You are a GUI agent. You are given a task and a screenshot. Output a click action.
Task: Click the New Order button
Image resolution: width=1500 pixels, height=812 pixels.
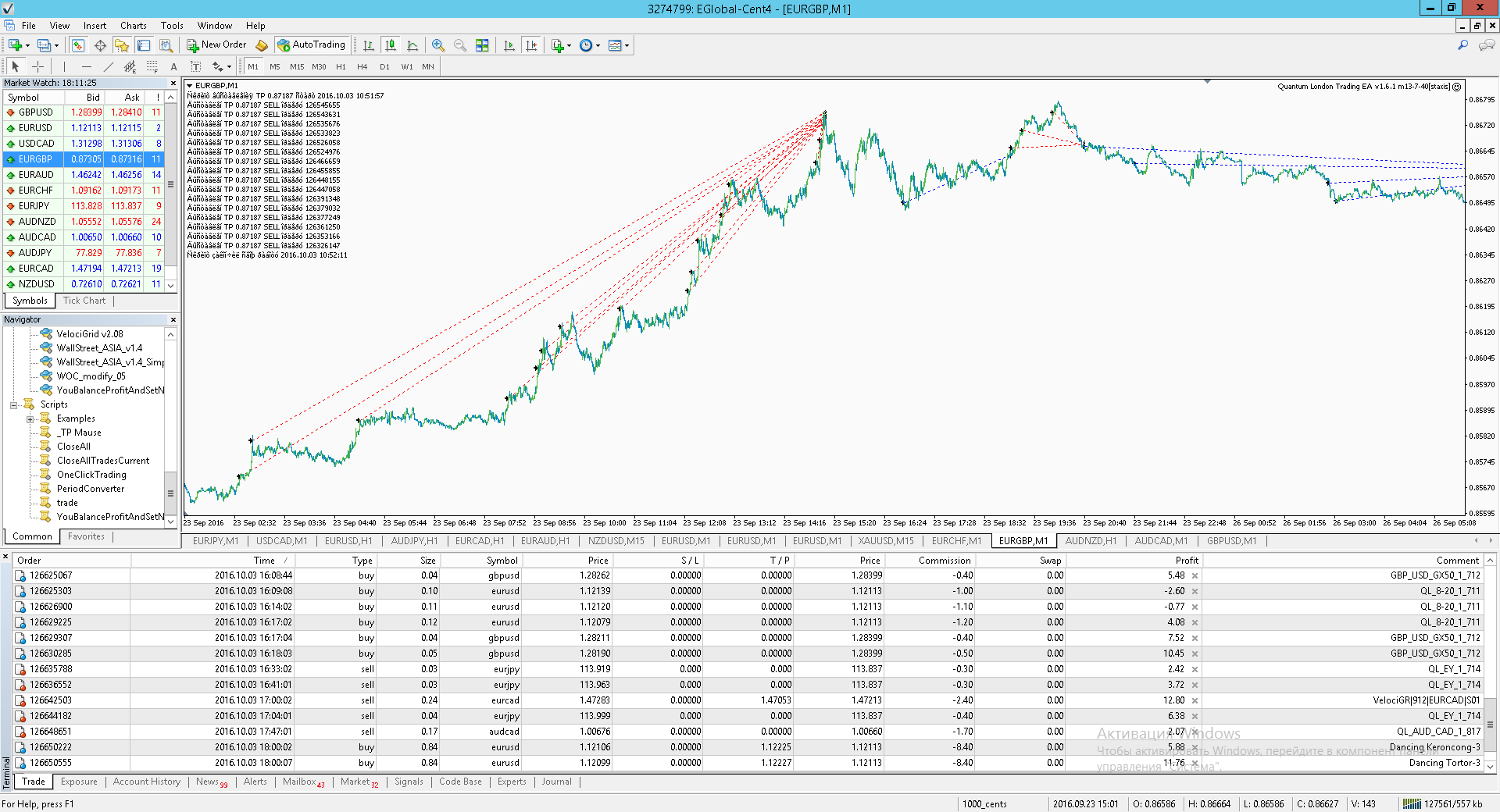point(216,45)
